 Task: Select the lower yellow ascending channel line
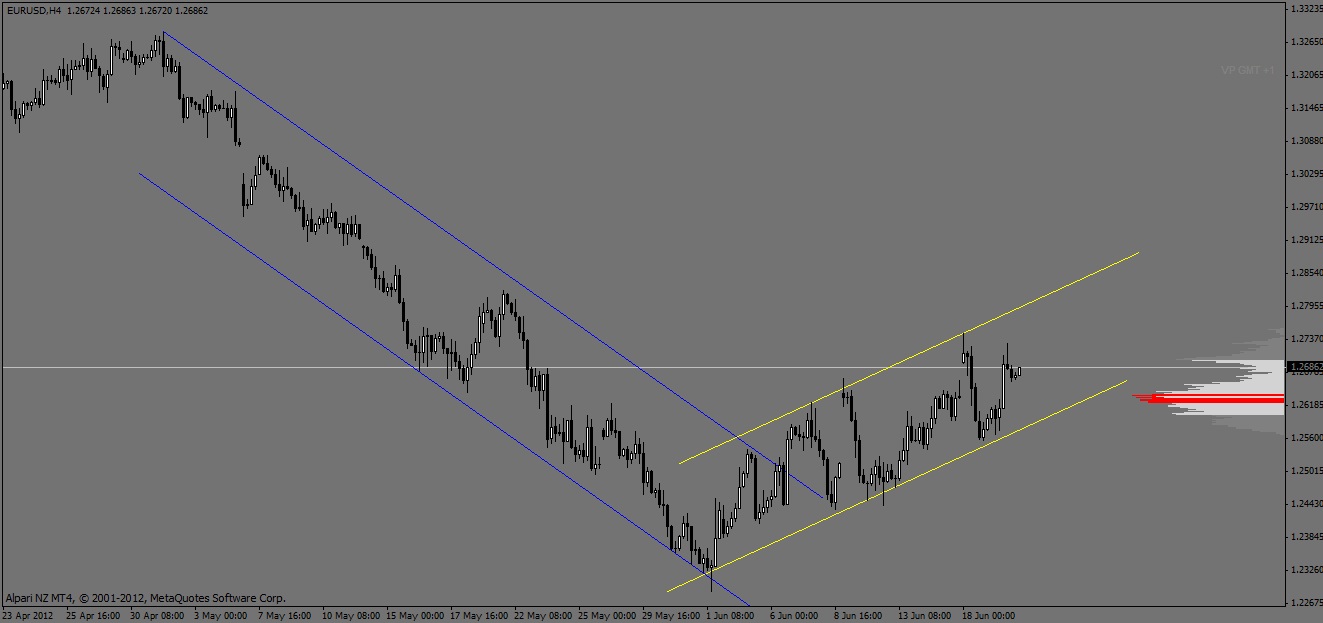tap(896, 486)
